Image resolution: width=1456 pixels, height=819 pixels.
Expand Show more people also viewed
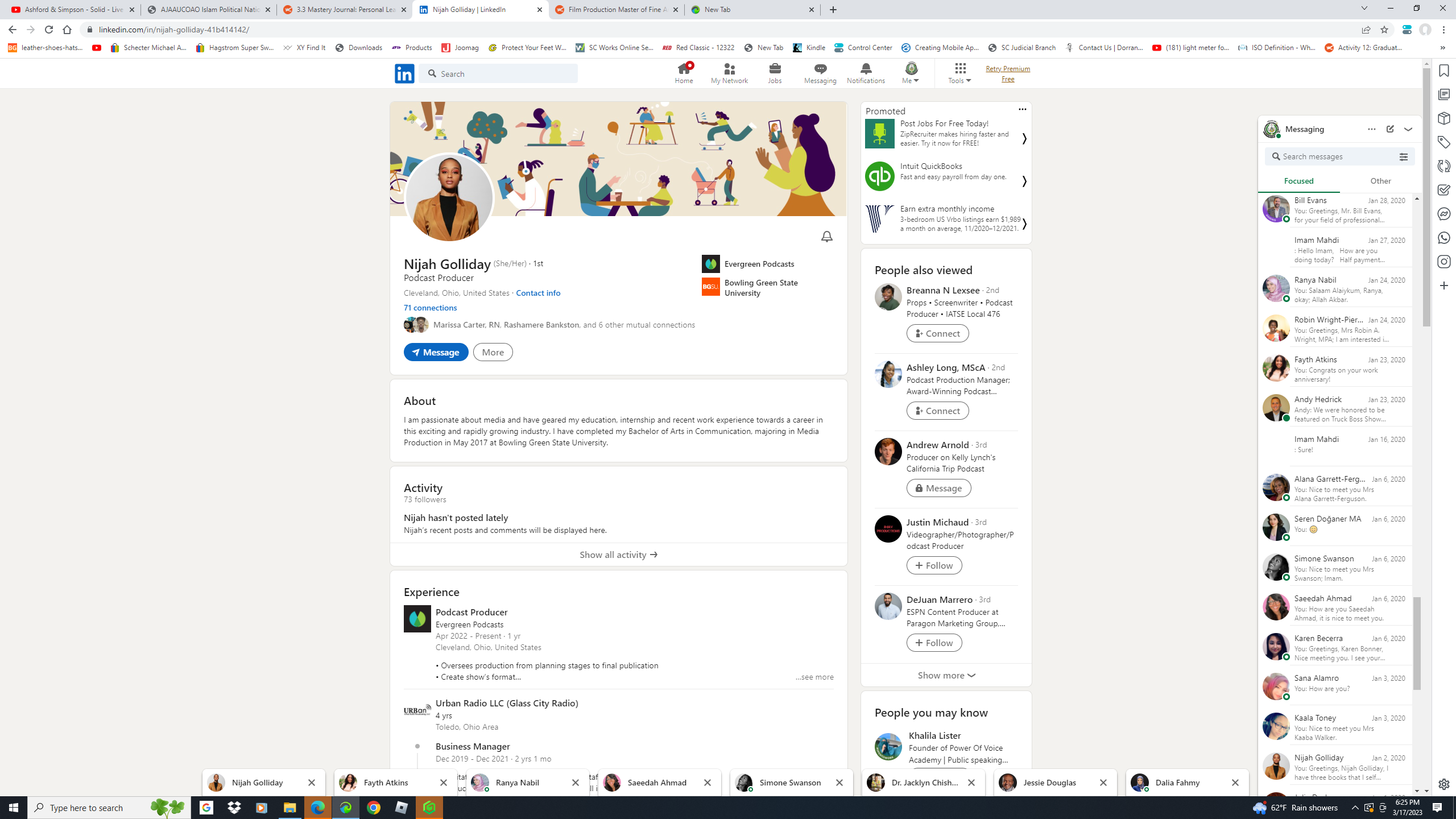pyautogui.click(x=946, y=675)
